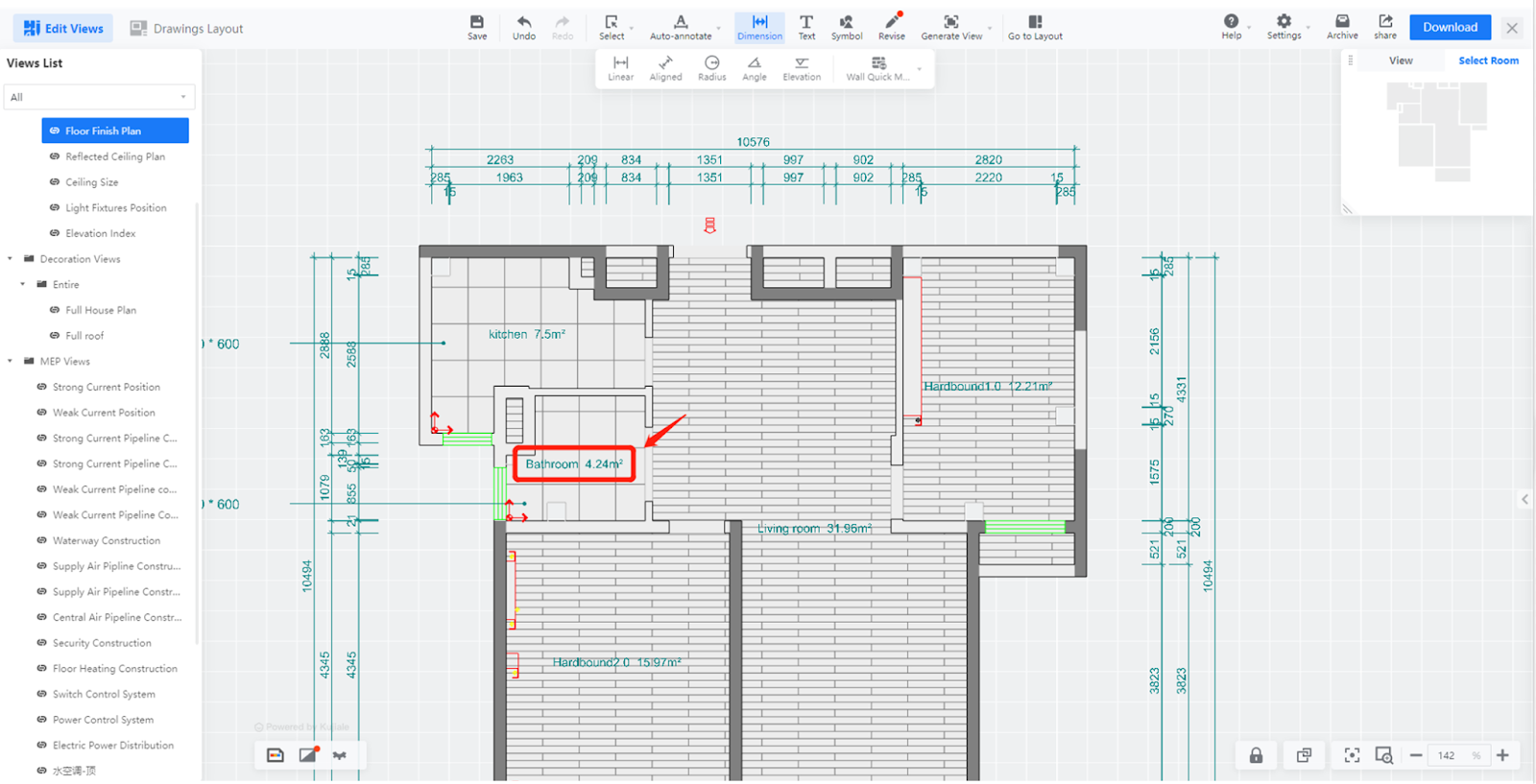Pick the Radius dimension tool

[x=711, y=68]
